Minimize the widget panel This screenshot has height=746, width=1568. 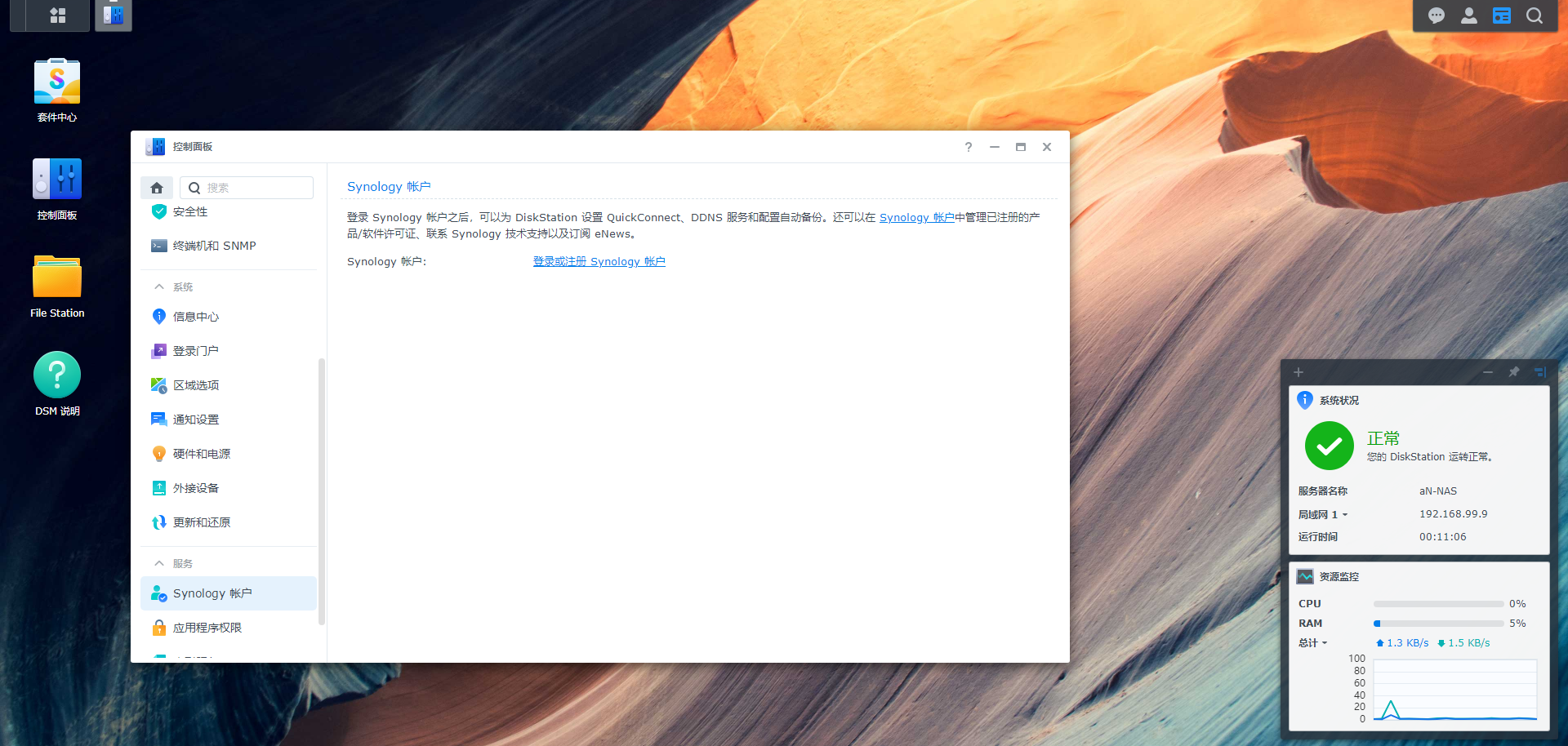[x=1488, y=372]
